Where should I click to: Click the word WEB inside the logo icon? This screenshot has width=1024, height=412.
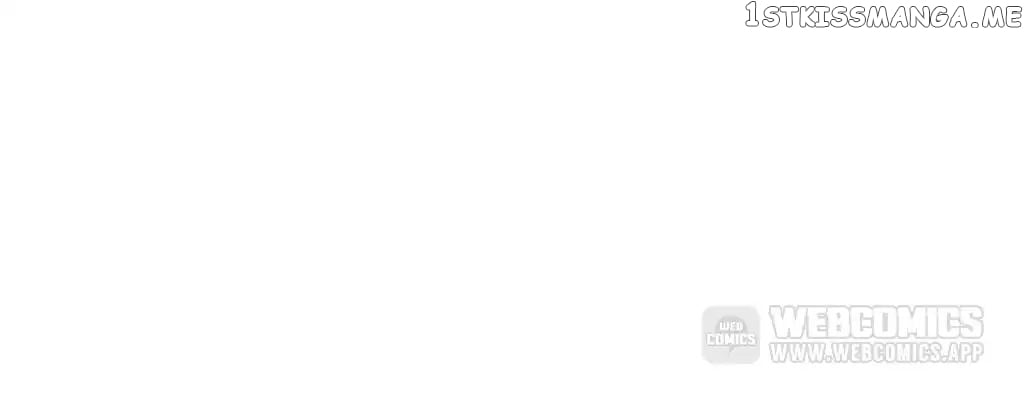point(731,326)
